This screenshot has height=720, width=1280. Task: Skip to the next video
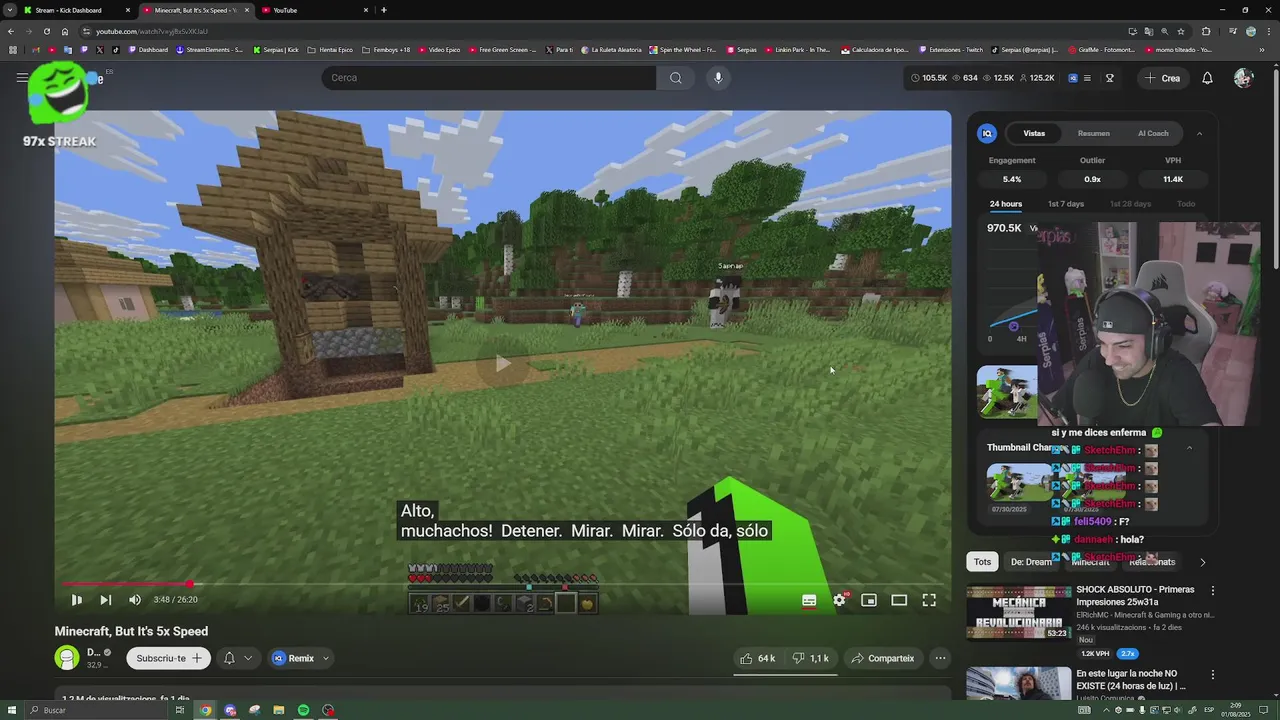pos(105,600)
